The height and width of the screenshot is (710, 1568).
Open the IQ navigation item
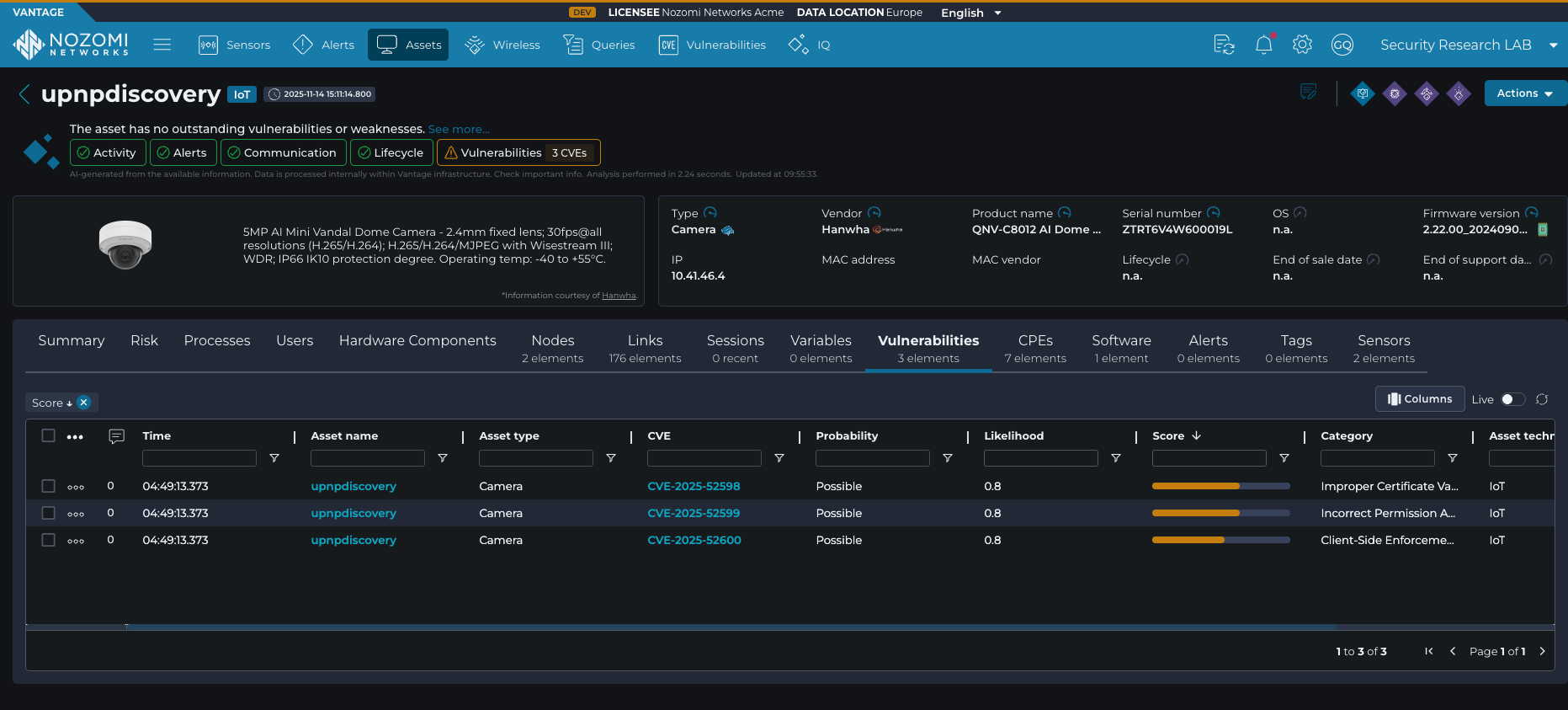809,45
